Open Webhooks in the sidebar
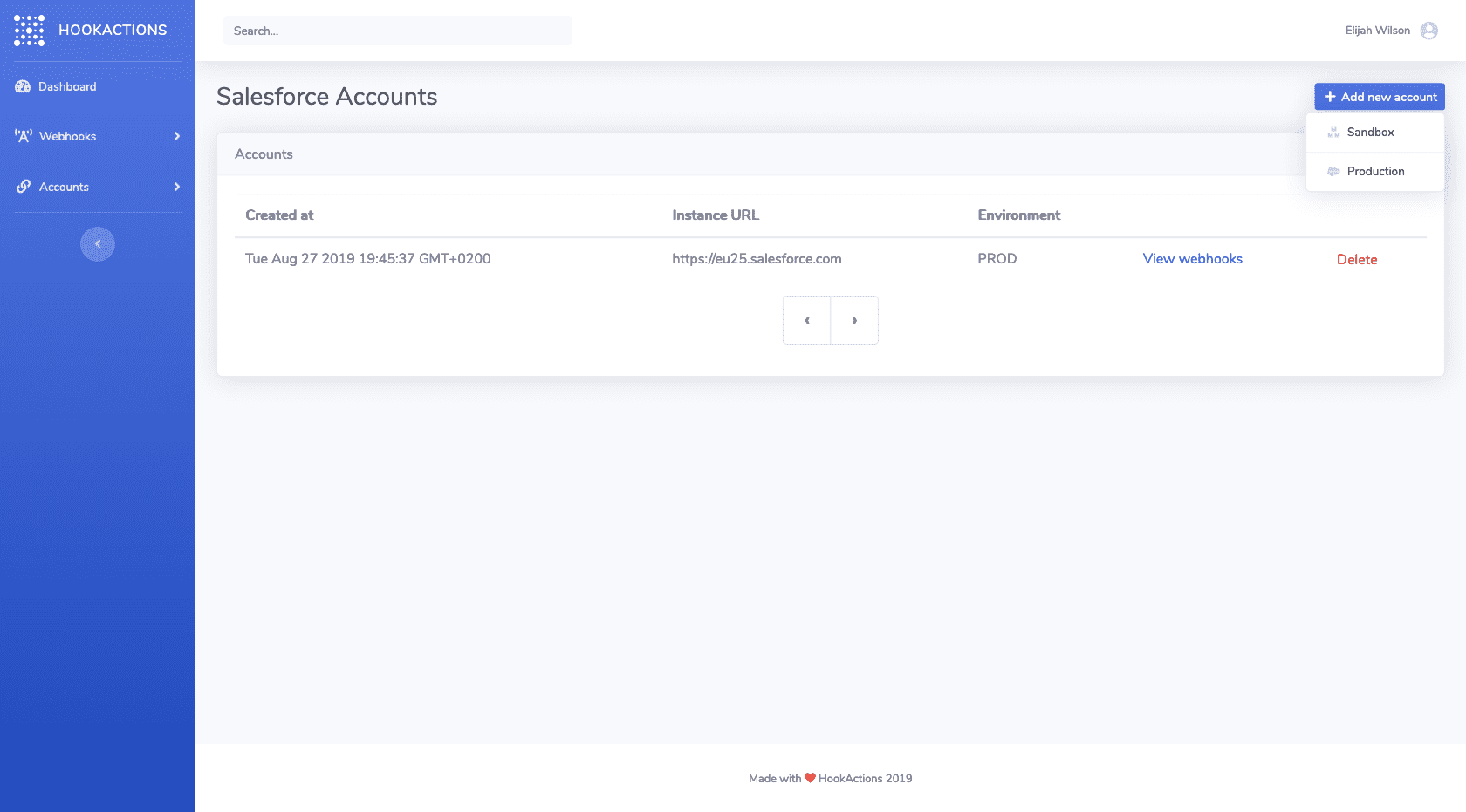This screenshot has width=1466, height=812. click(98, 136)
